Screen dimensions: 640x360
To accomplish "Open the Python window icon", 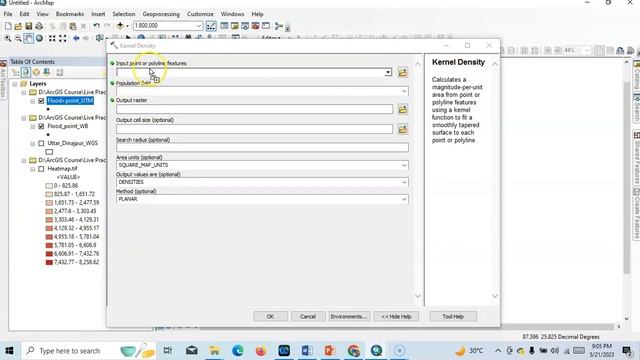I will (266, 26).
